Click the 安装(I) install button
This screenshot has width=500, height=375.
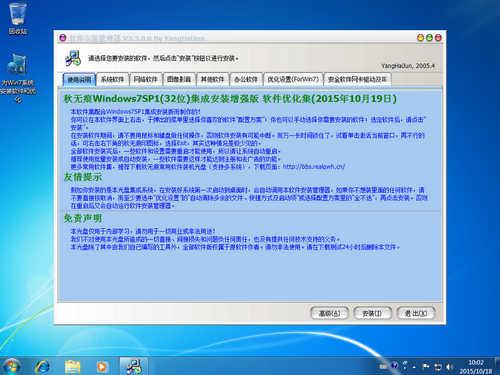pyautogui.click(x=372, y=313)
